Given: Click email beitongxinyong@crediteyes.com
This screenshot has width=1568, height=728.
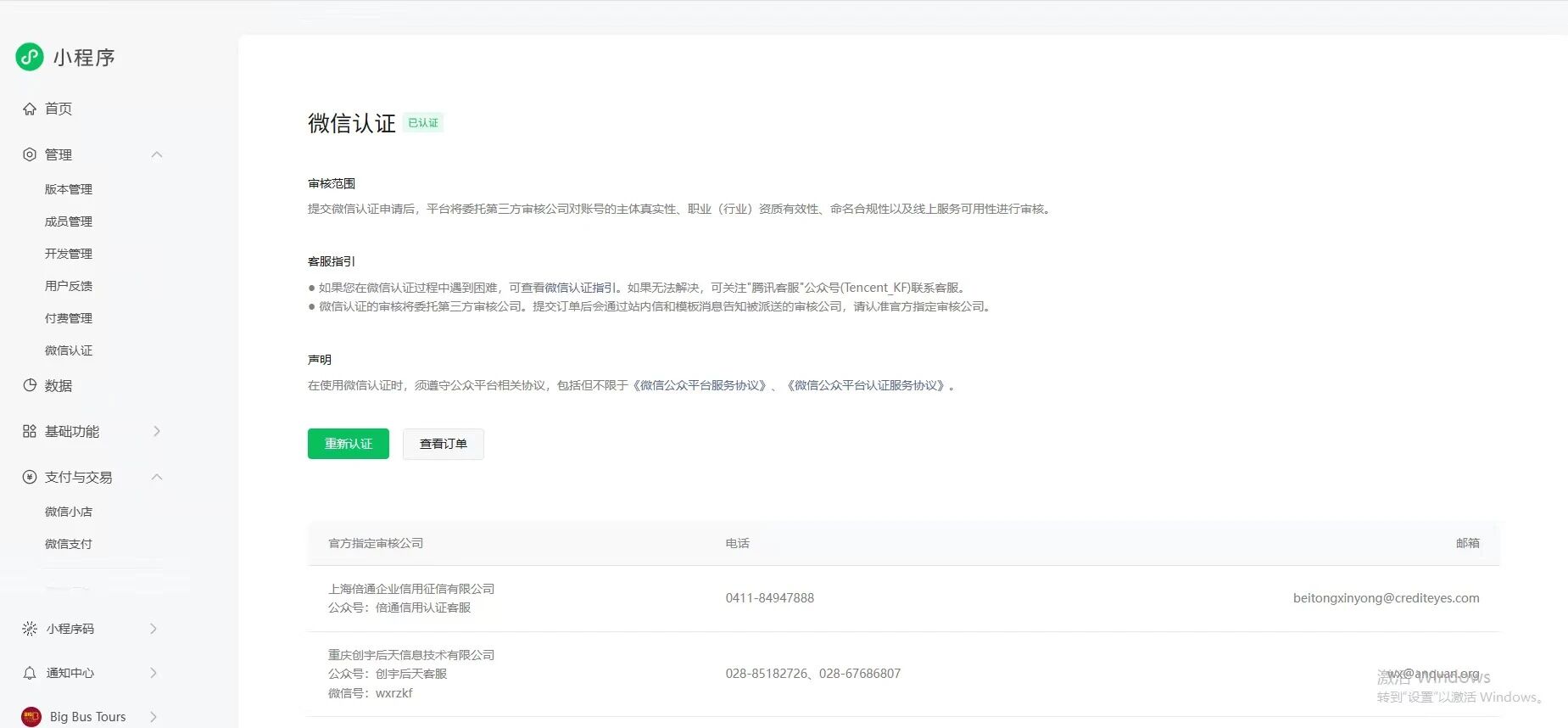Looking at the screenshot, I should 1387,598.
